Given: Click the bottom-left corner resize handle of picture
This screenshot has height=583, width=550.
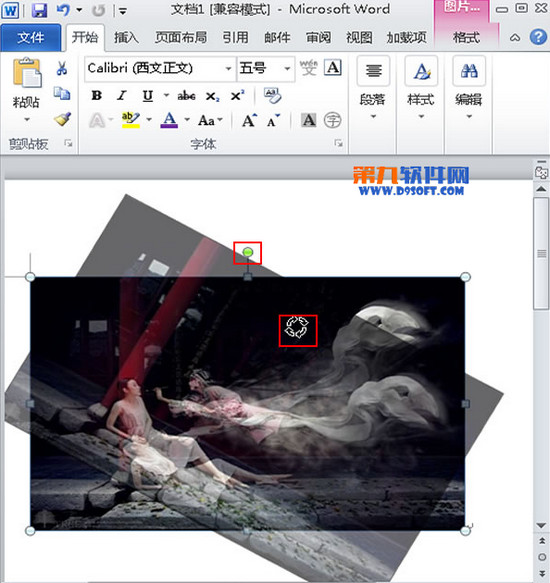Looking at the screenshot, I should [30, 531].
